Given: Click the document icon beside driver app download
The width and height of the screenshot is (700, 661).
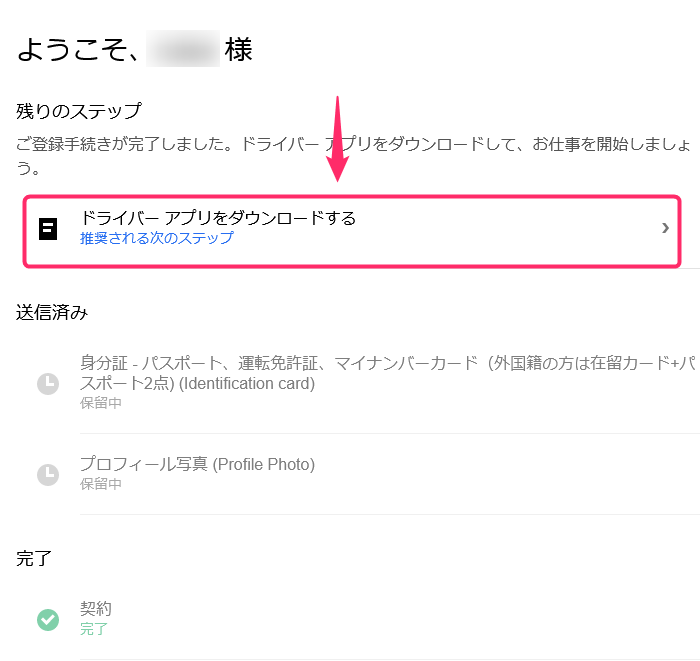Looking at the screenshot, I should 48,229.
